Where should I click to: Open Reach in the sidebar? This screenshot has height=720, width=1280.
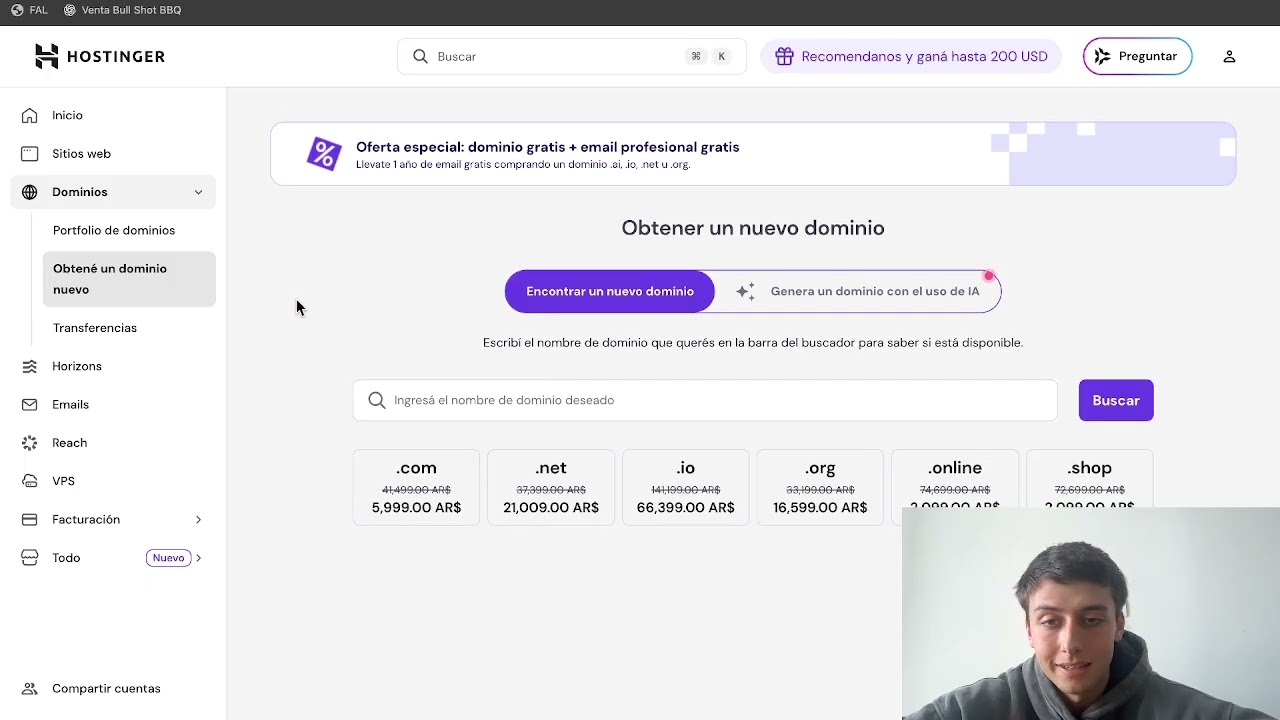113,443
